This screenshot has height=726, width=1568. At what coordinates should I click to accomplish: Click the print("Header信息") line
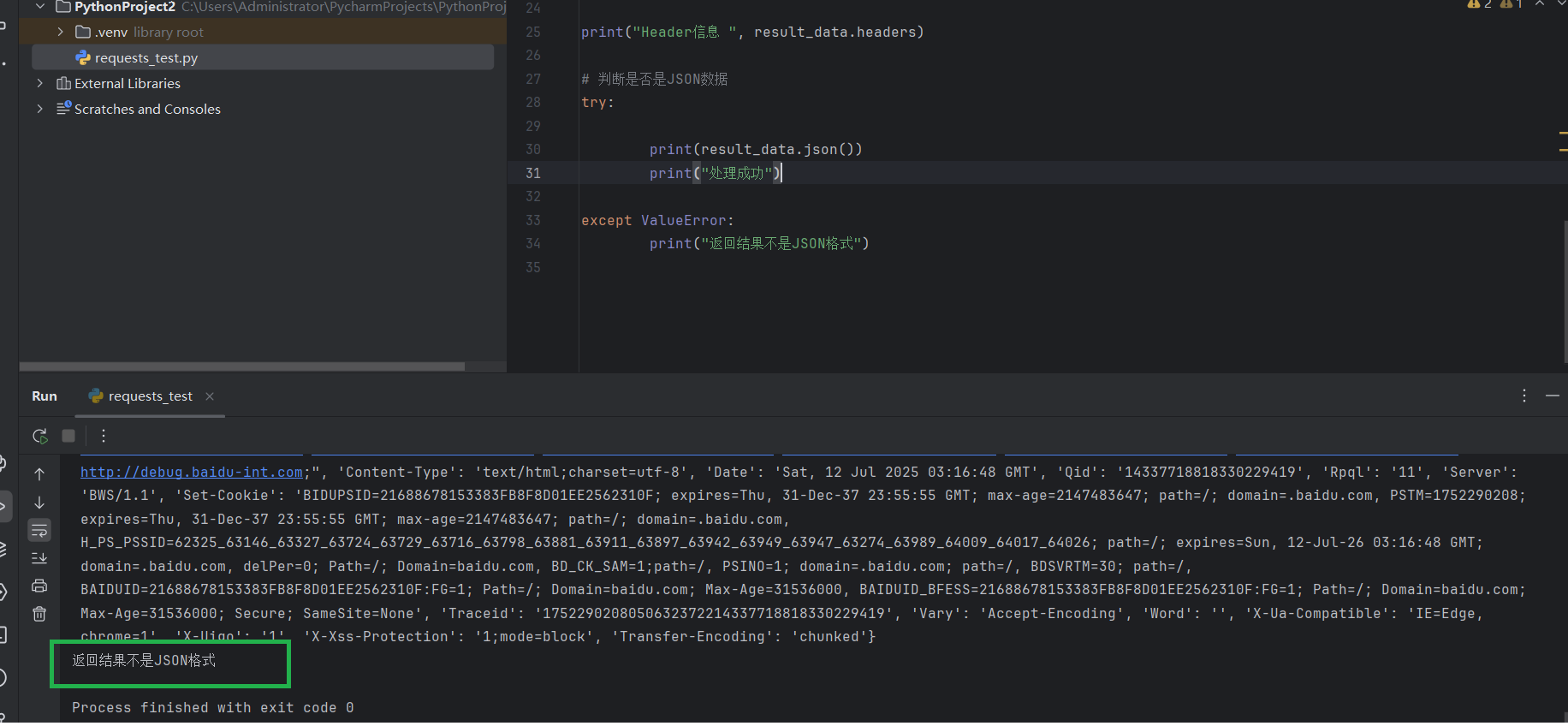coord(752,32)
